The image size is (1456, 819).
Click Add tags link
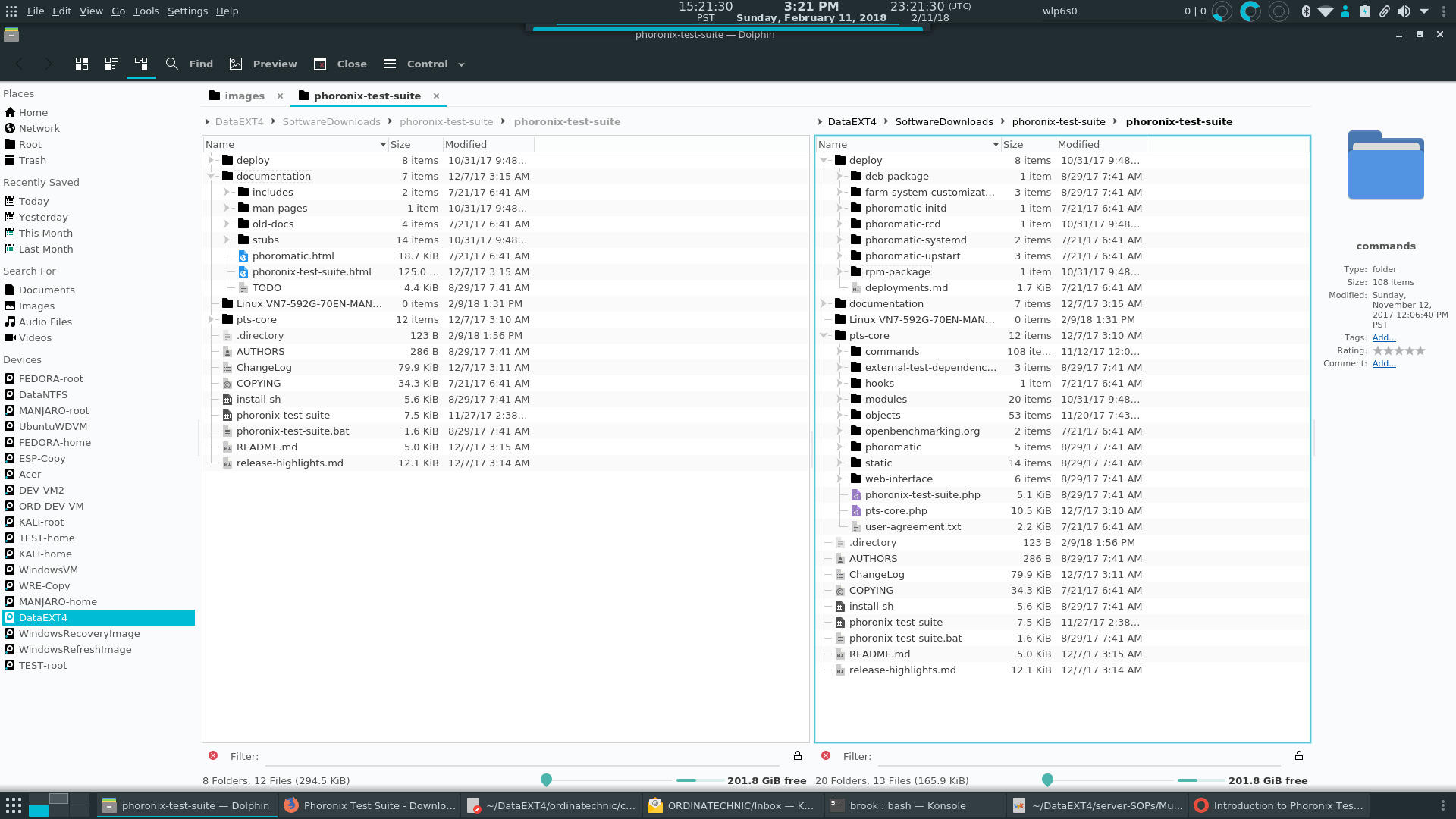pyautogui.click(x=1383, y=337)
